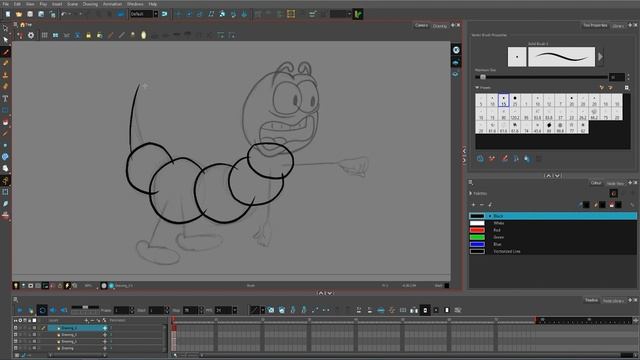The image size is (640, 360).
Task: Toggle visibility checkbox of top Drawing_3 layer
Action: [x=16, y=328]
